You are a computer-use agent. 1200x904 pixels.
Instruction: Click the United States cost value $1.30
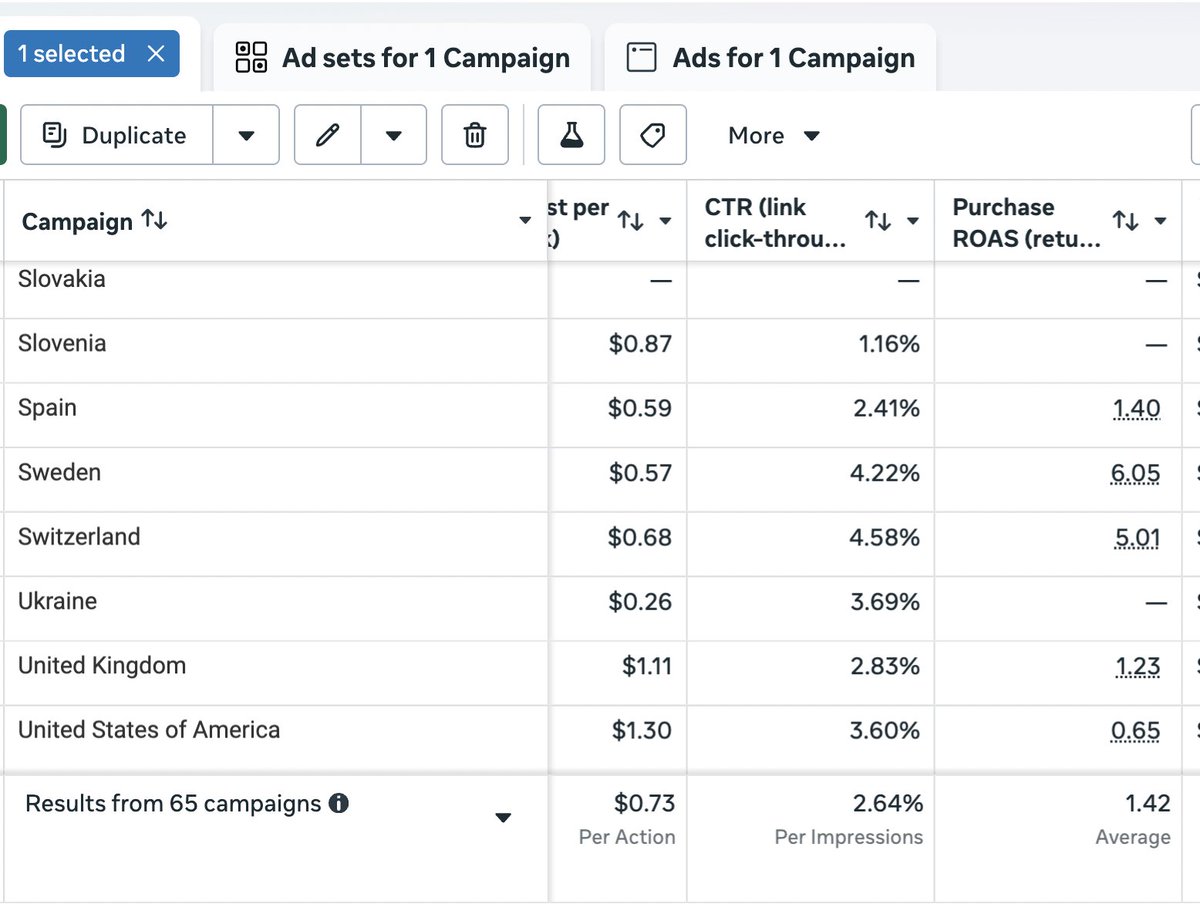coord(642,731)
